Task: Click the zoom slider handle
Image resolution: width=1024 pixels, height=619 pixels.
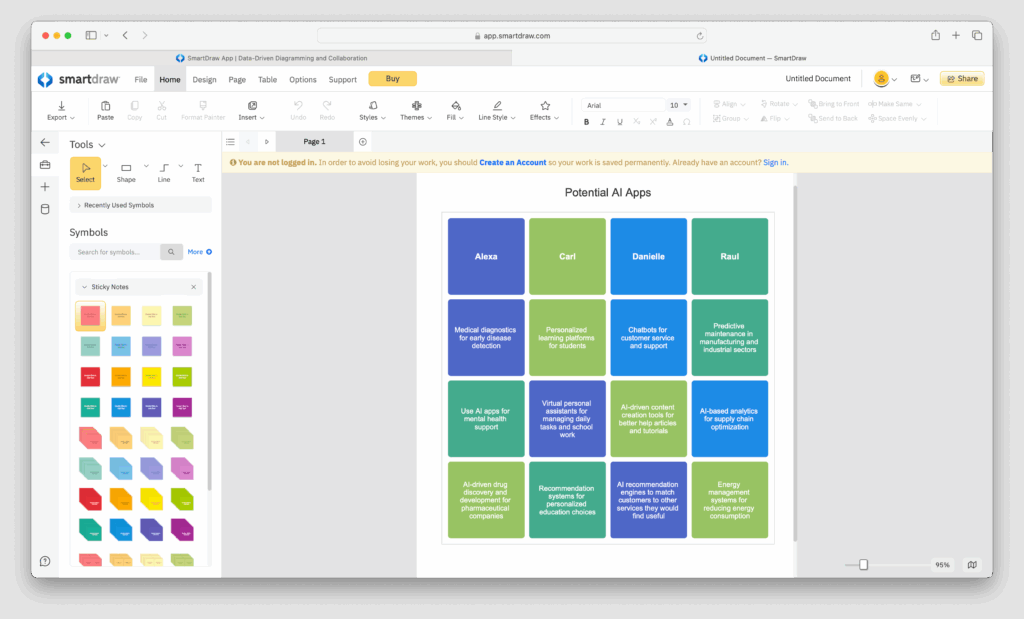Action: click(864, 565)
